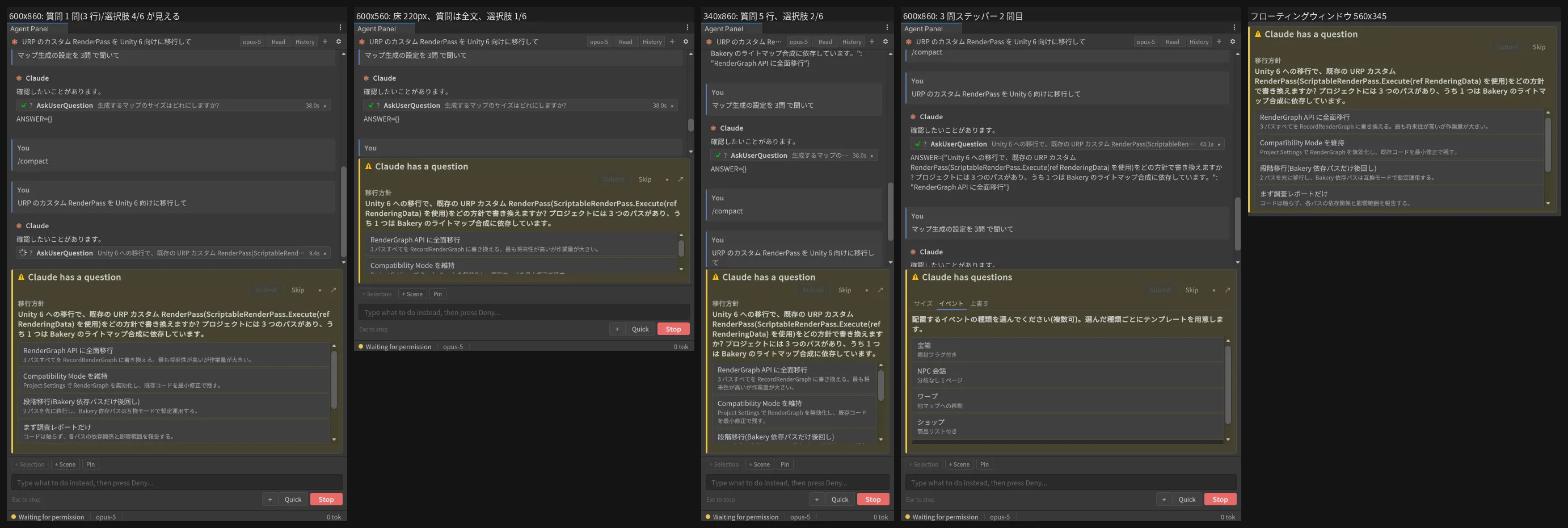
Task: Click settings gear in 340x860 panel
Action: point(885,42)
